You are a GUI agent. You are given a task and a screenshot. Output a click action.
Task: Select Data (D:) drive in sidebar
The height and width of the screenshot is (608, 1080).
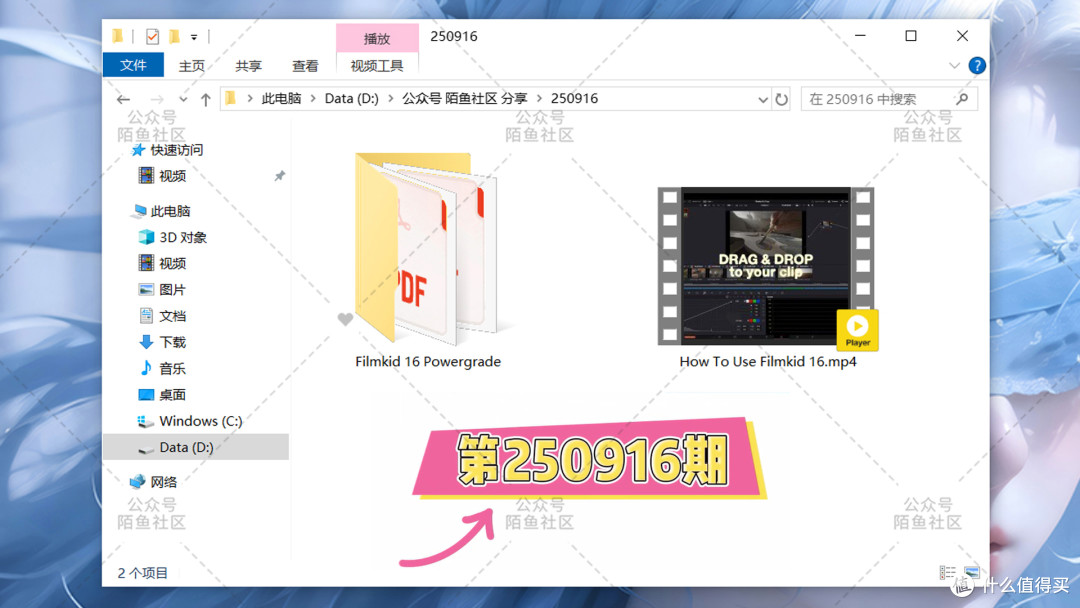[196, 447]
